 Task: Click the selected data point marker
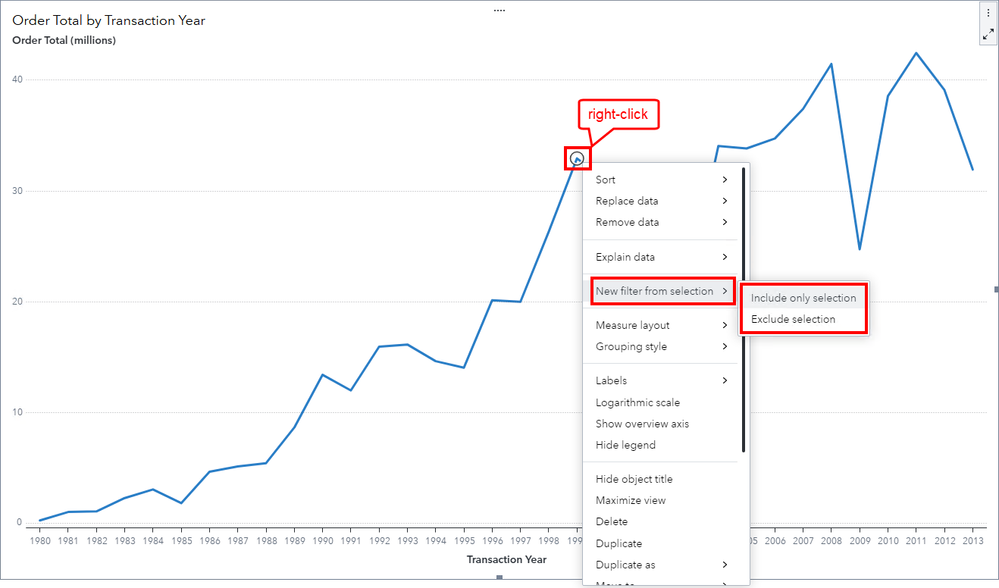pos(577,158)
